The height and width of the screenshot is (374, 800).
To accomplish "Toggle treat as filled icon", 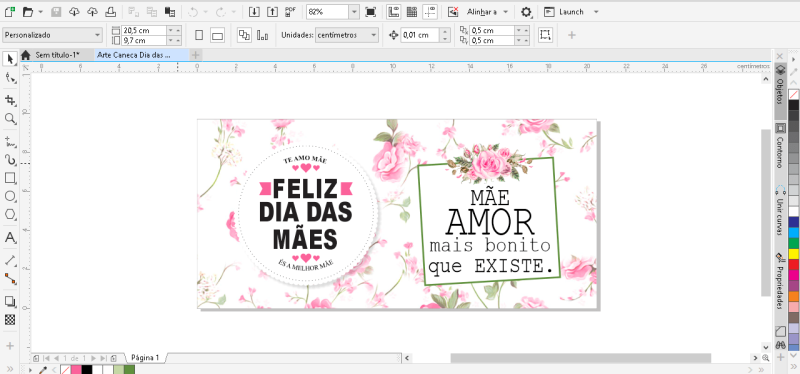I will pos(545,35).
